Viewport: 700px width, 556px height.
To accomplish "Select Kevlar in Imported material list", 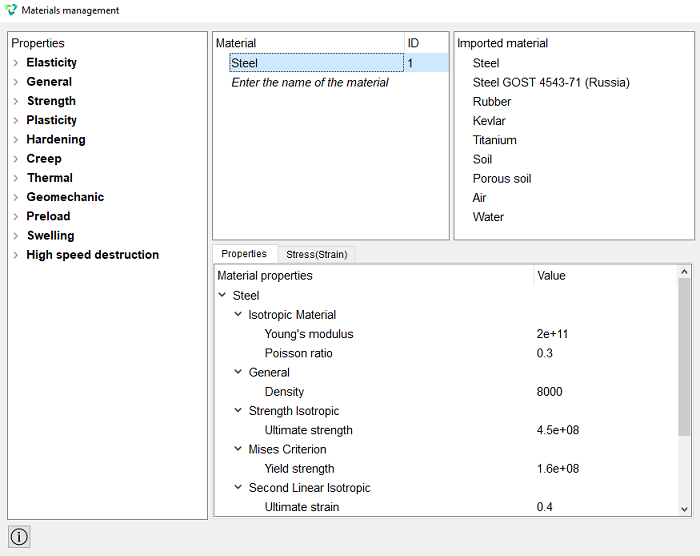I will pyautogui.click(x=489, y=121).
